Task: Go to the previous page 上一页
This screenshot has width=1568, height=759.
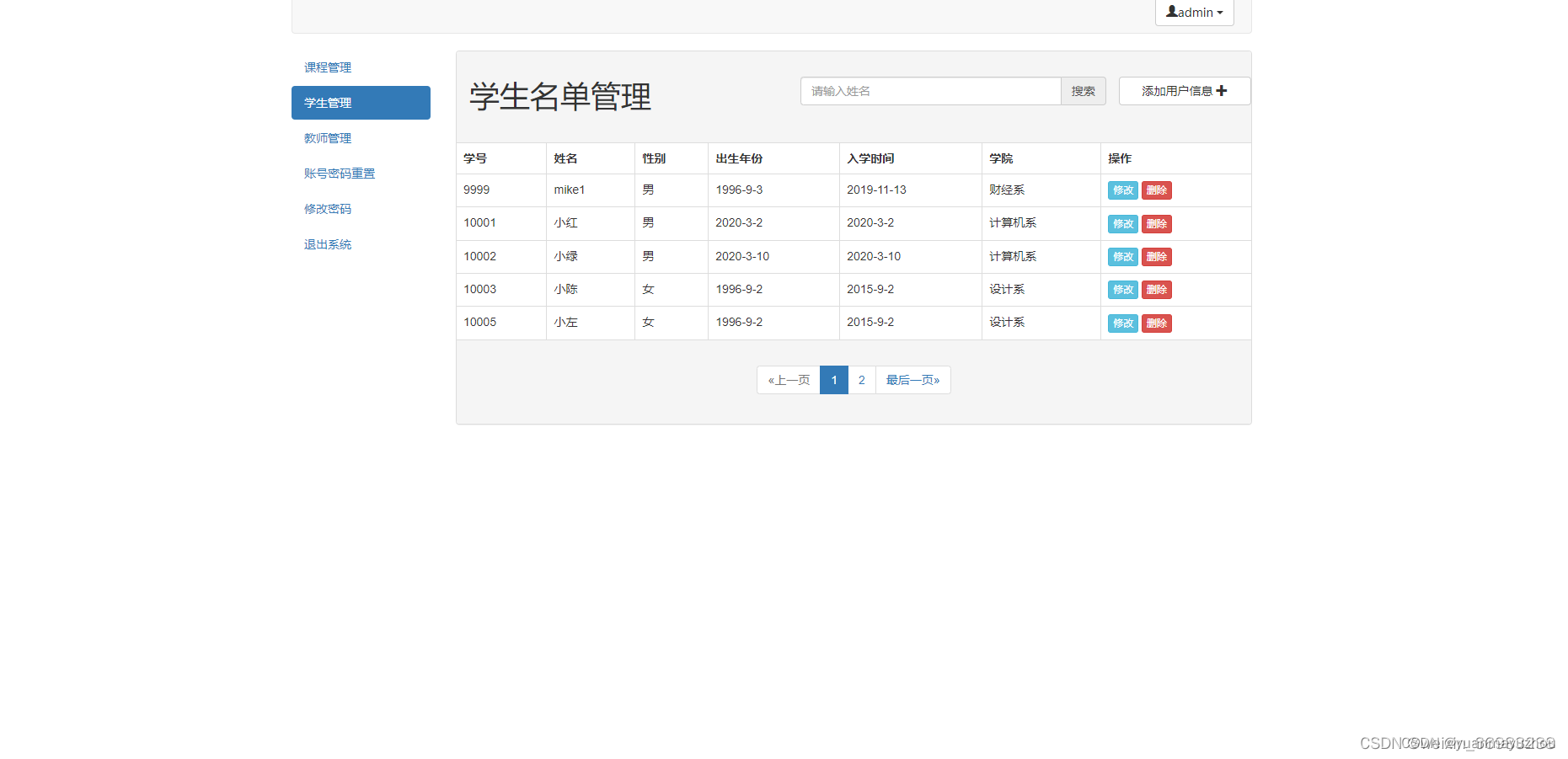Action: point(789,380)
